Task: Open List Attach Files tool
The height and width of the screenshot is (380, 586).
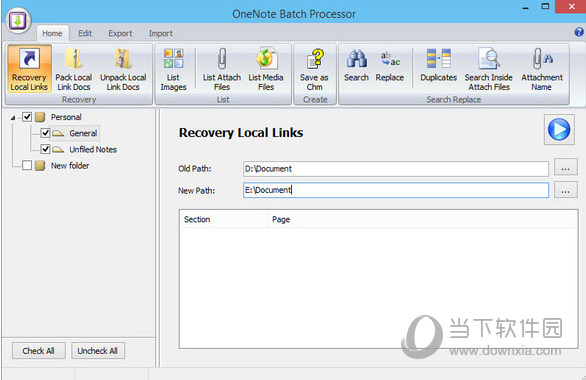Action: 222,69
